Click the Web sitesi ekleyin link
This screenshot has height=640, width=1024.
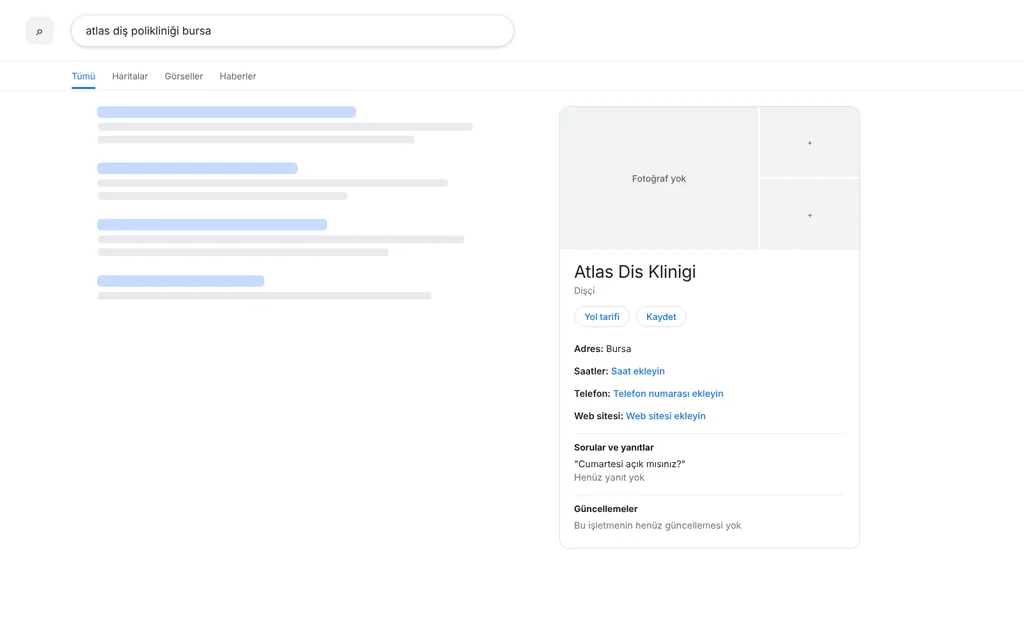665,415
